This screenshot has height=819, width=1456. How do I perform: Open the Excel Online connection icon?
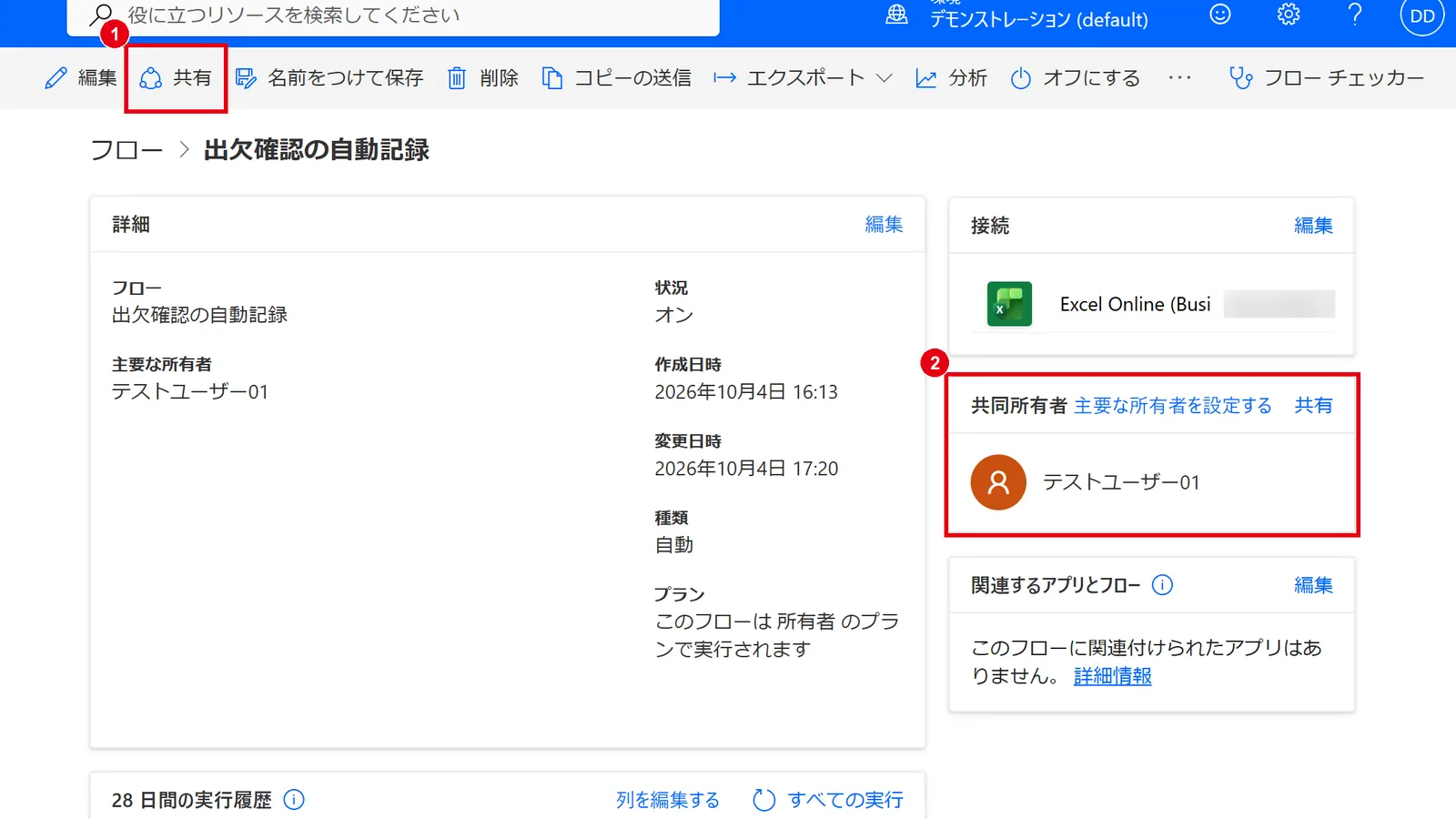tap(1009, 304)
